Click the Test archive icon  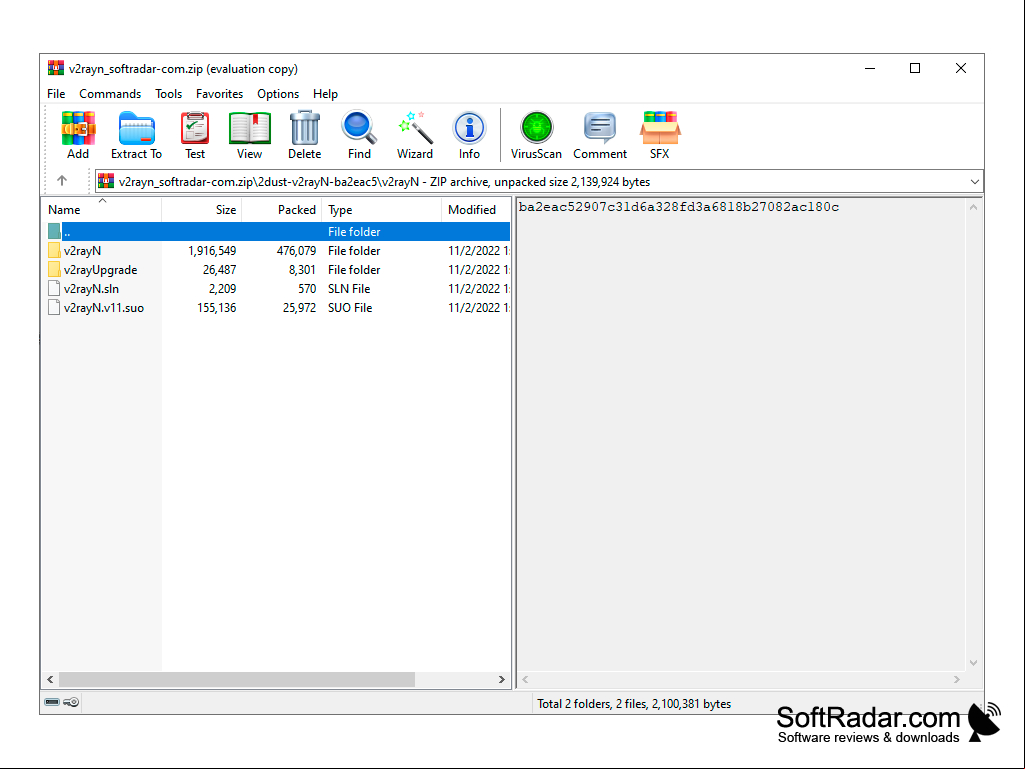coord(195,128)
